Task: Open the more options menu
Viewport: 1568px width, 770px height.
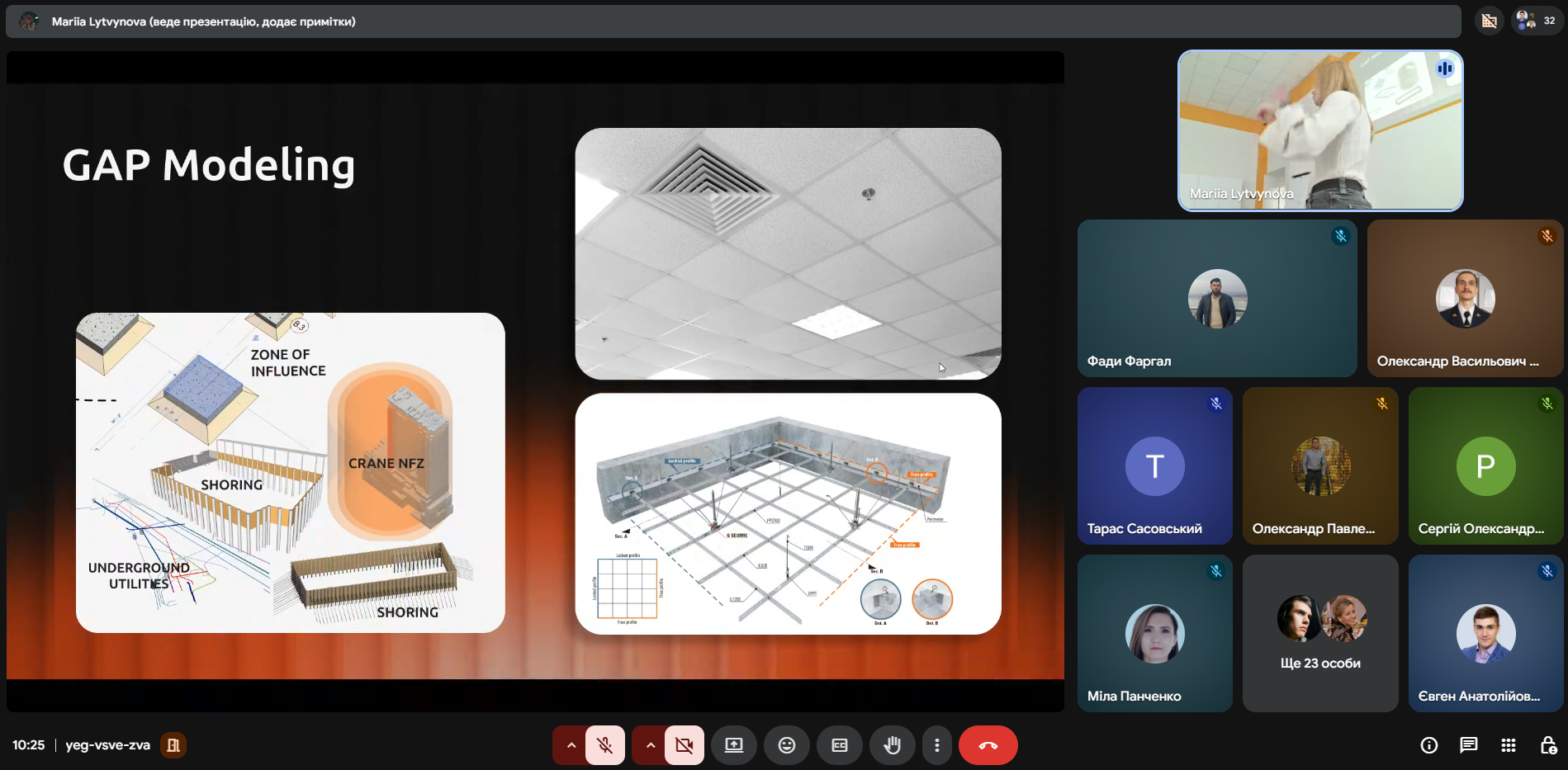Action: 936,745
